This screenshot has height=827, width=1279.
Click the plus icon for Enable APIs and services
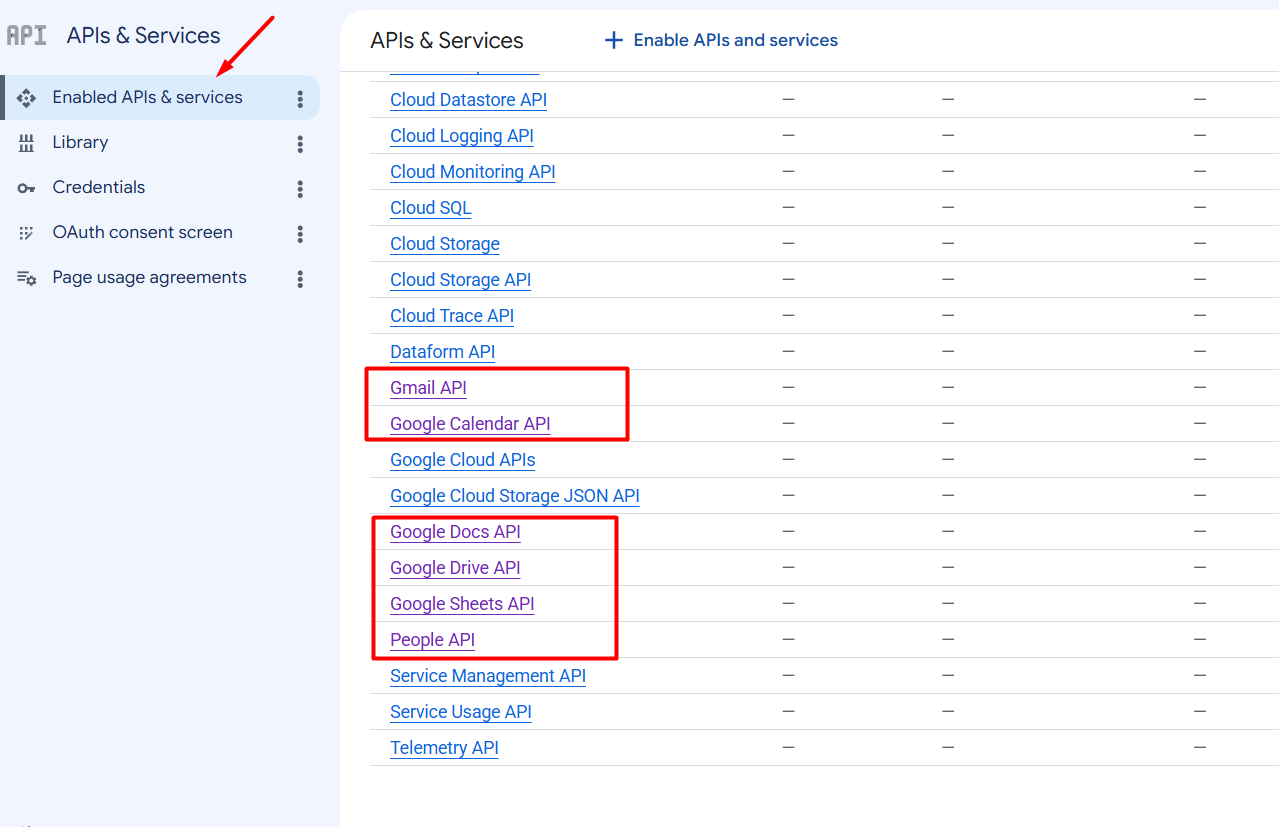[614, 40]
